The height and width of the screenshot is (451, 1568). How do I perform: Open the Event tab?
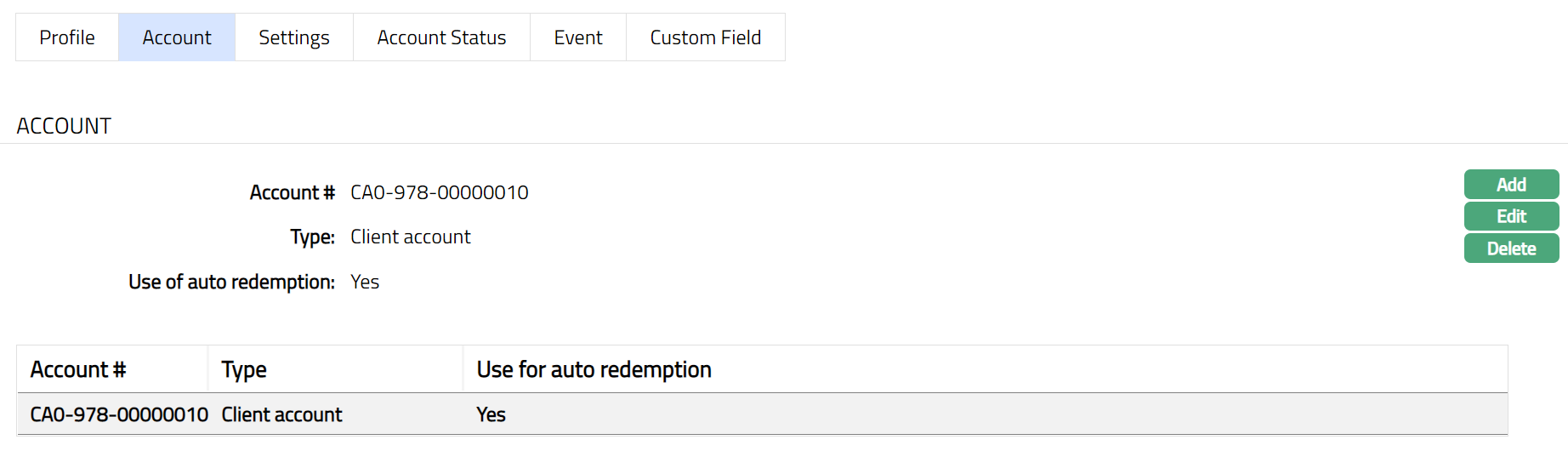click(x=578, y=37)
